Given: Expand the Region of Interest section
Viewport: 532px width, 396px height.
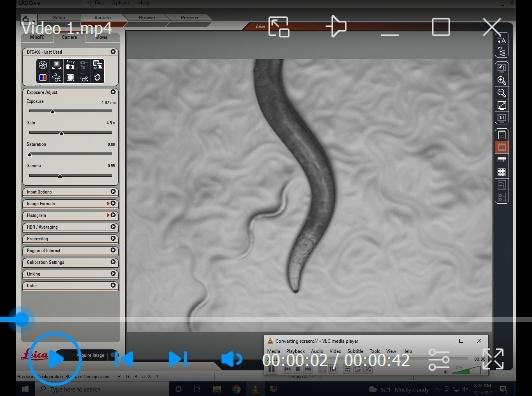Looking at the screenshot, I should (113, 250).
